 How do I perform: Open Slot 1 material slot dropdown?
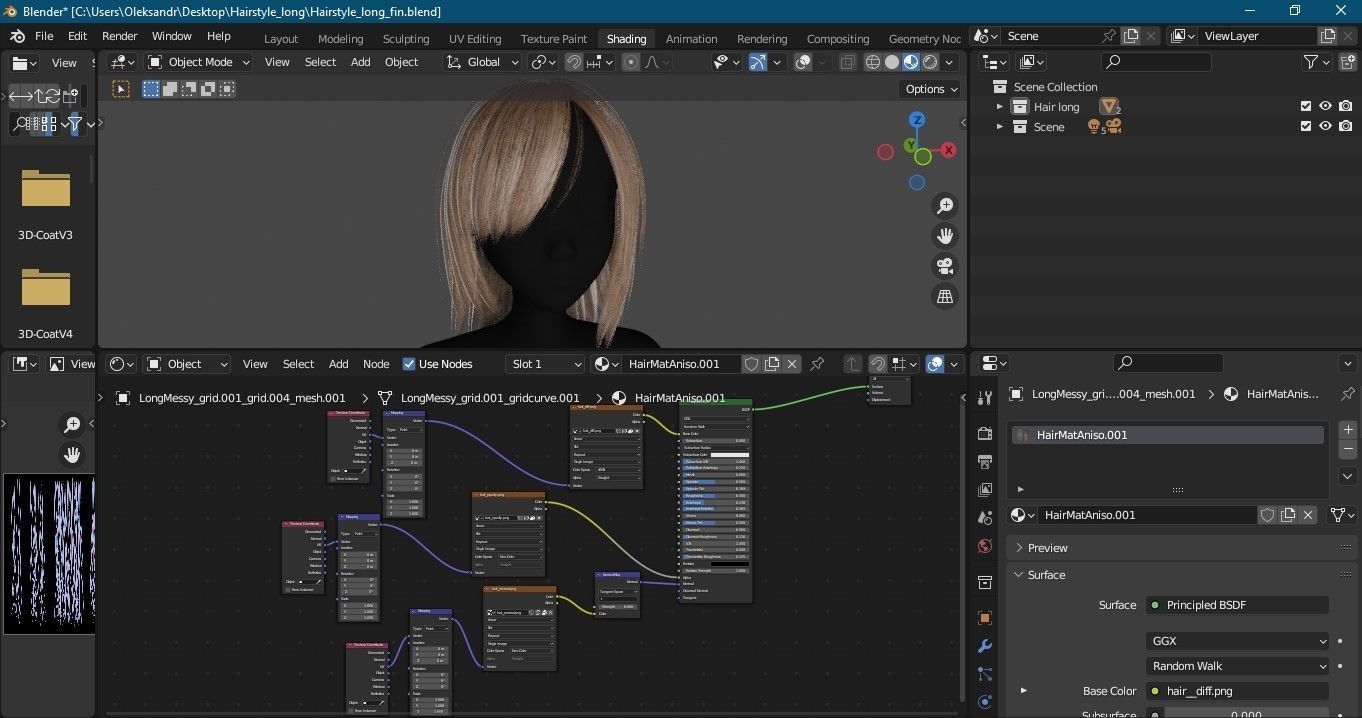pos(545,364)
